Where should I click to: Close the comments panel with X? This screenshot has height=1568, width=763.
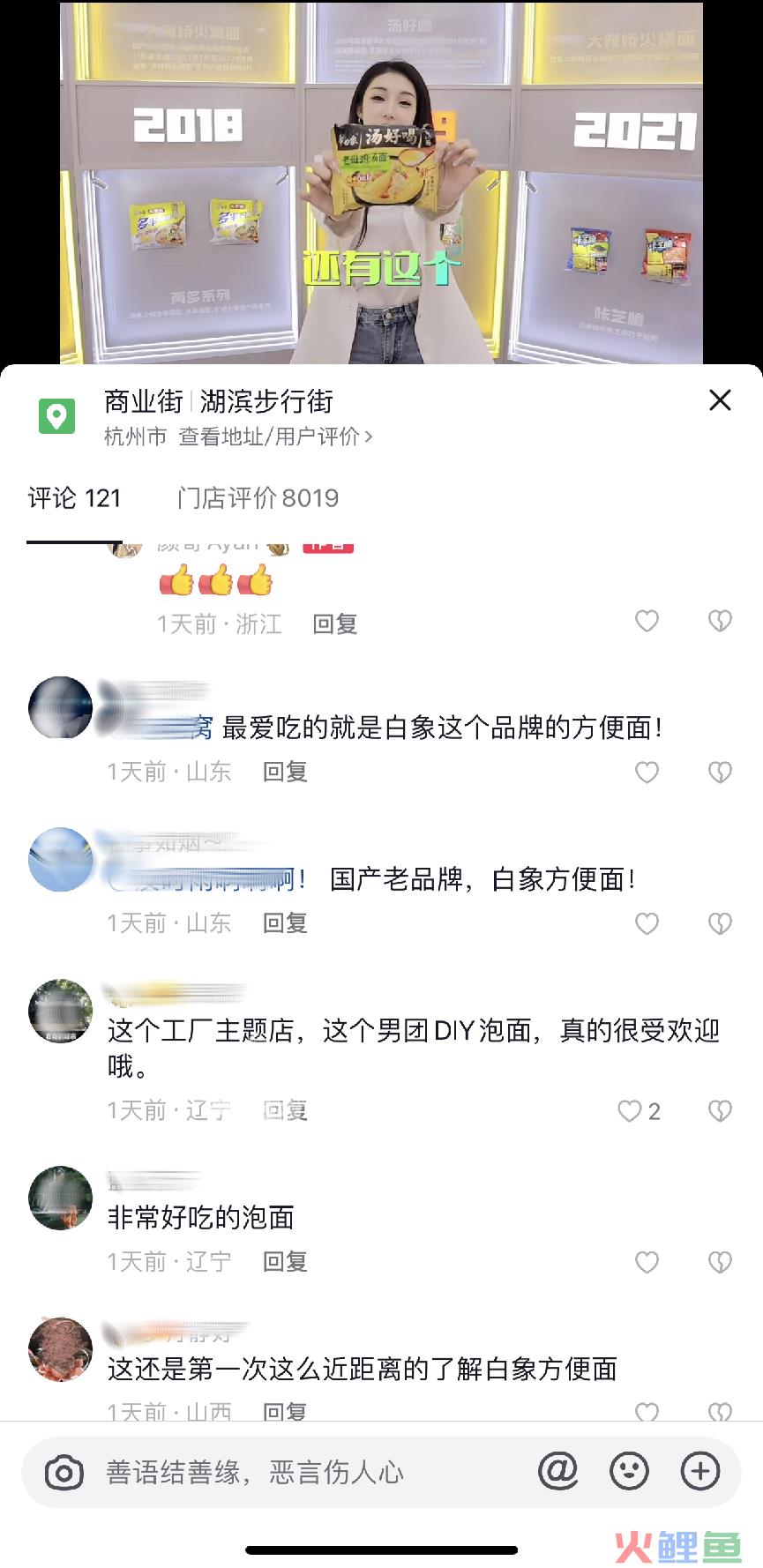[720, 400]
